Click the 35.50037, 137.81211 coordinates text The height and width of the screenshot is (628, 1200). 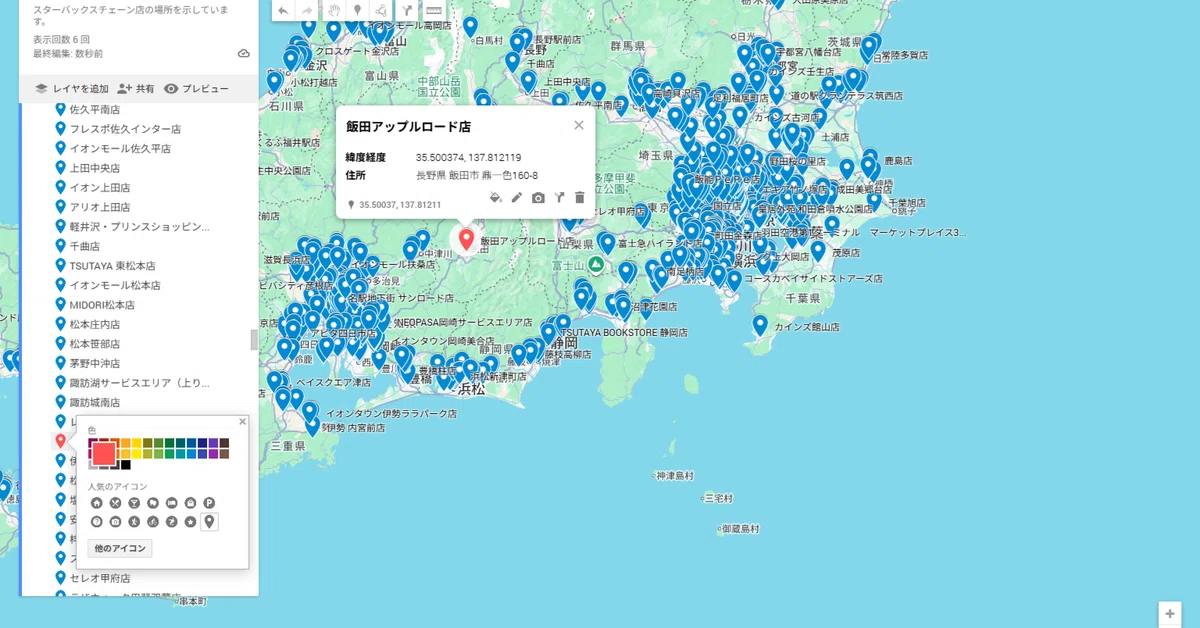pyautogui.click(x=400, y=205)
